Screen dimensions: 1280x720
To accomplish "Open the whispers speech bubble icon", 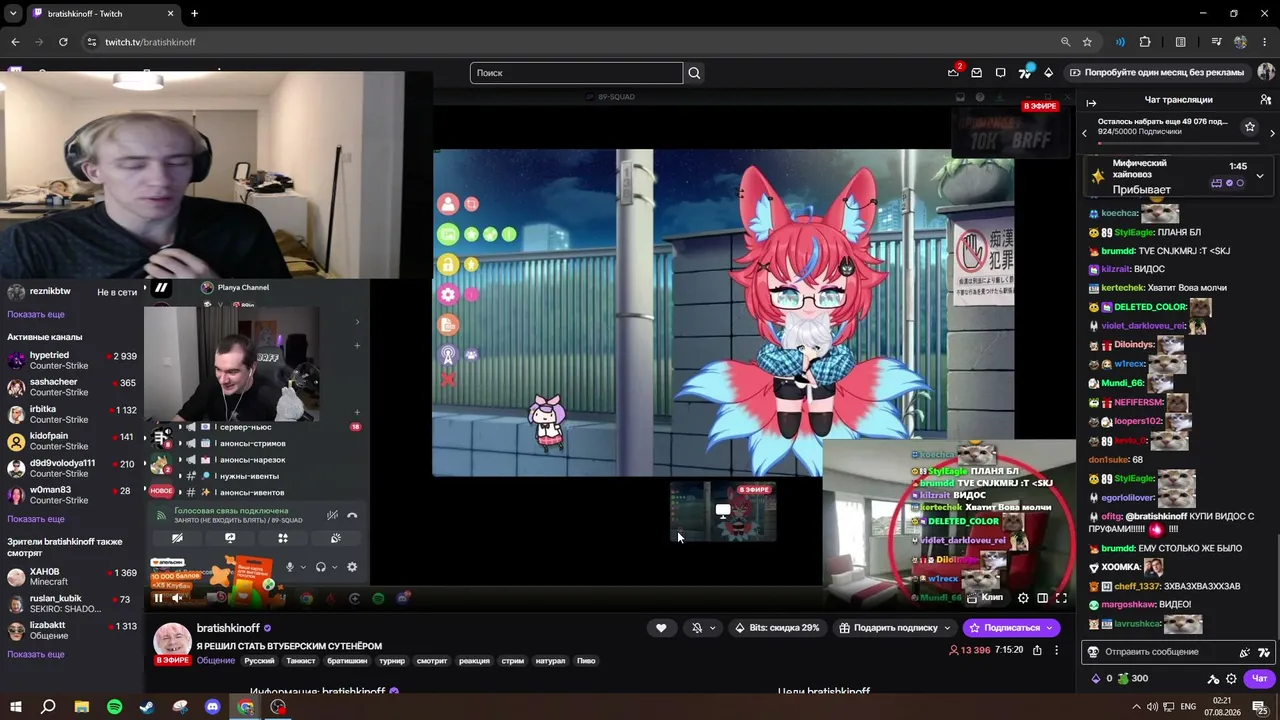I will click(1000, 72).
